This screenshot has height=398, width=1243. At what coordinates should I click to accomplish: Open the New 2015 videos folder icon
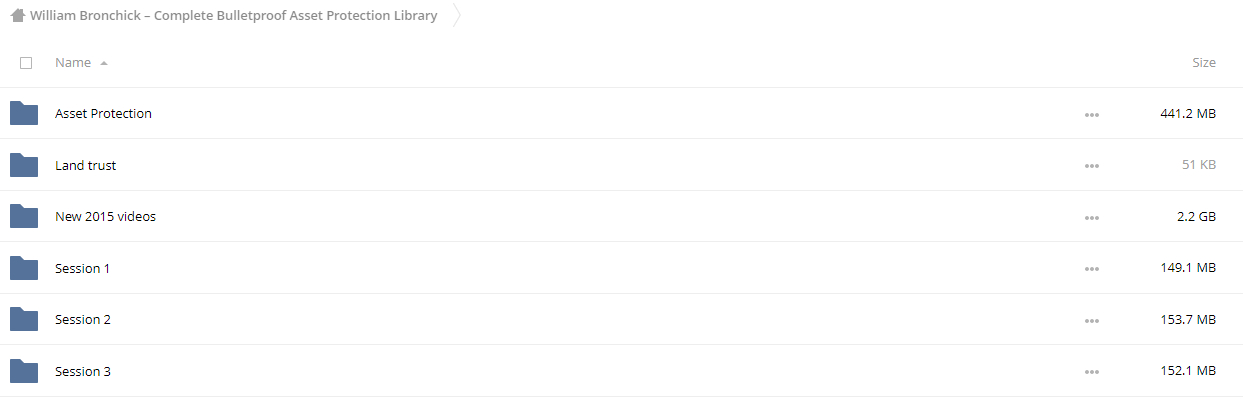click(24, 216)
